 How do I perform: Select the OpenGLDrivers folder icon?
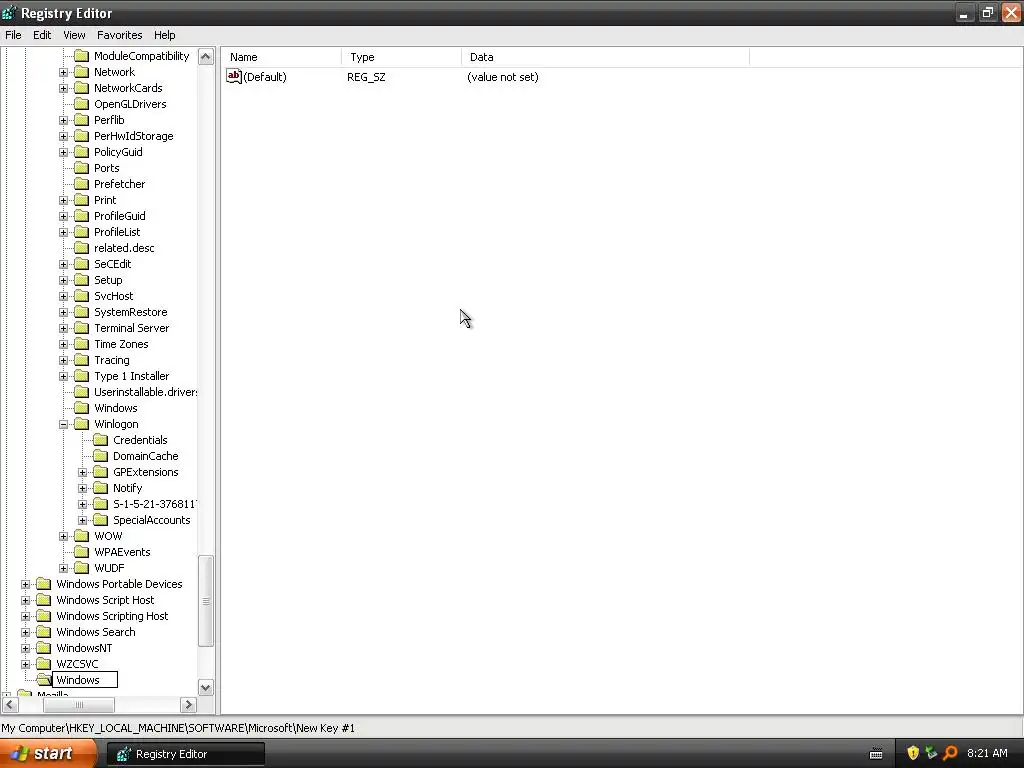pos(82,104)
